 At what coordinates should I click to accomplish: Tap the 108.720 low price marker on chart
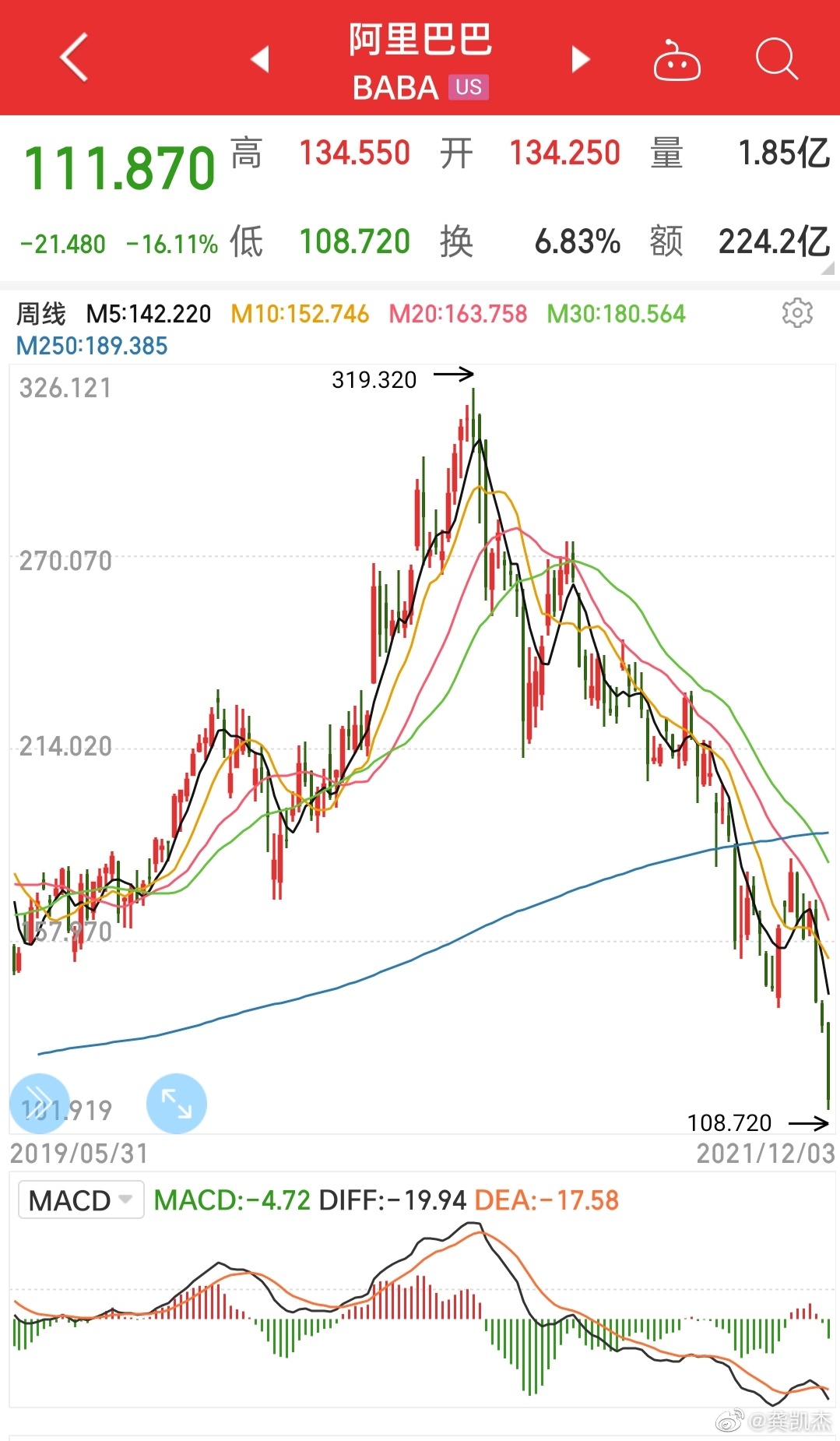tap(729, 1122)
